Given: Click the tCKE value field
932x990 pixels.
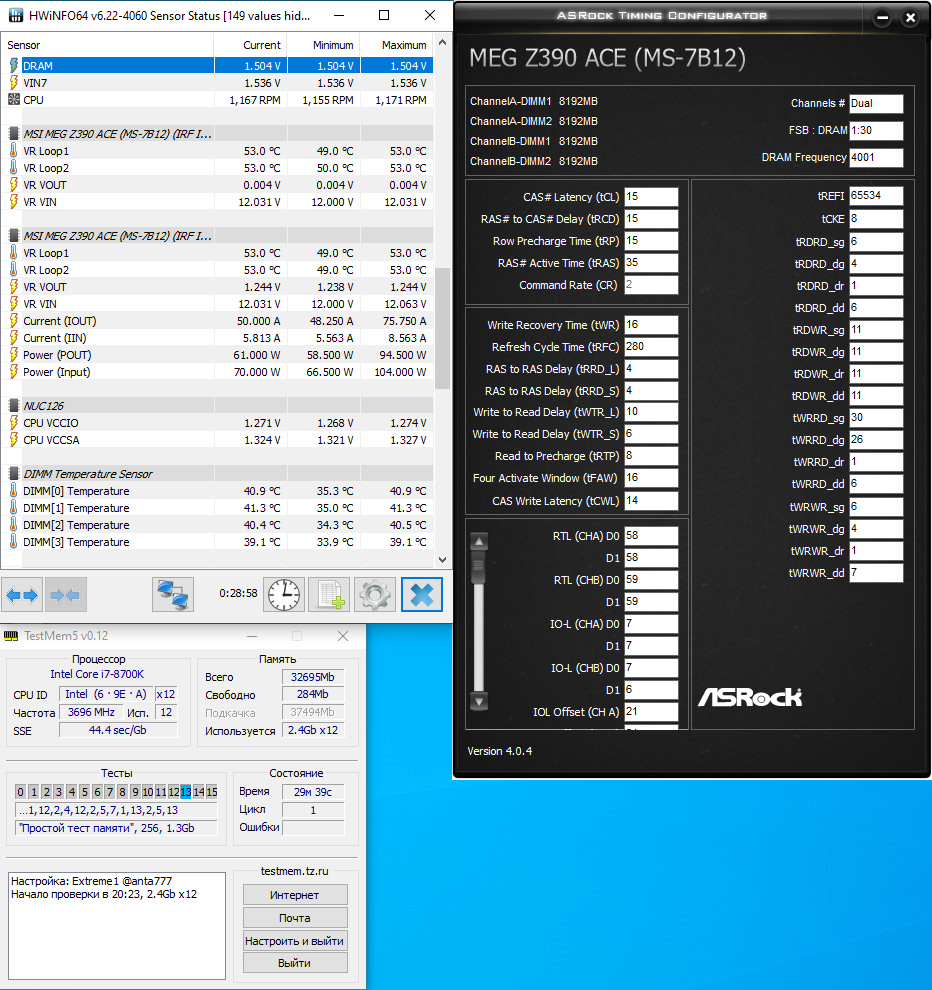Looking at the screenshot, I should coord(876,218).
